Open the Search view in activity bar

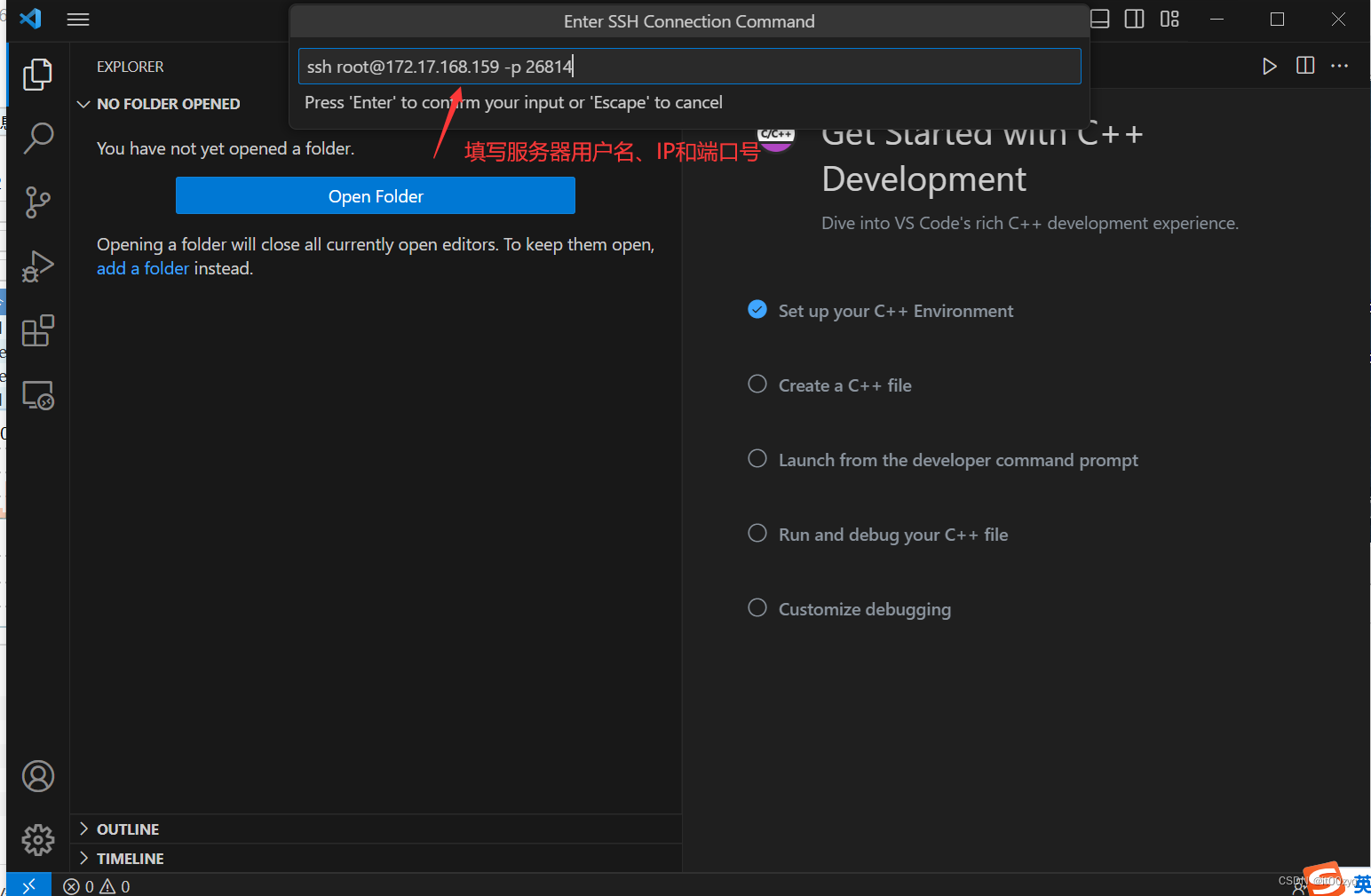[x=37, y=139]
